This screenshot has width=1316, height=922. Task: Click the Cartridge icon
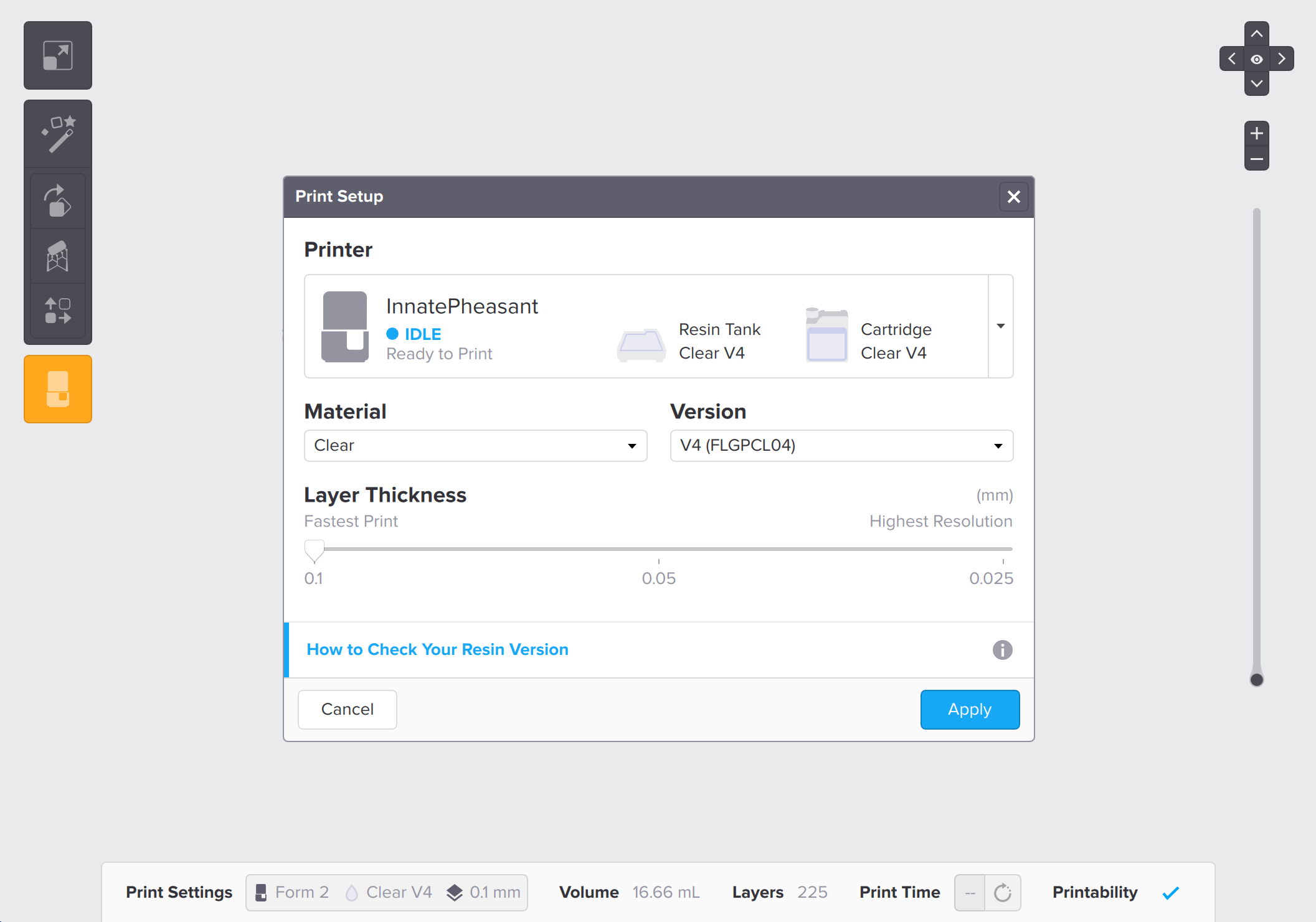point(826,335)
